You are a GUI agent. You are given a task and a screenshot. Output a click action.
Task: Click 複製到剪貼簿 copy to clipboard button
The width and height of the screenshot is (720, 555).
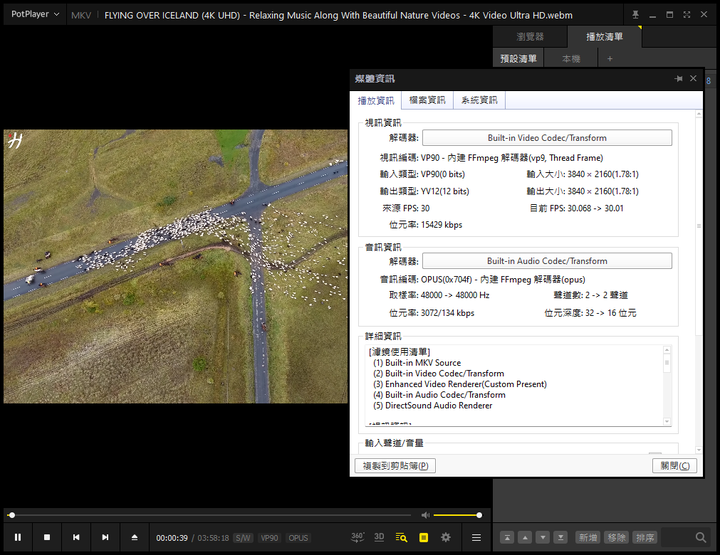coord(395,465)
